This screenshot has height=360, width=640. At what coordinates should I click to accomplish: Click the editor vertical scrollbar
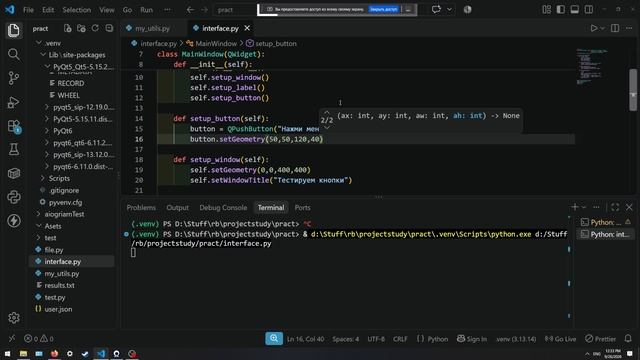pyautogui.click(x=633, y=90)
